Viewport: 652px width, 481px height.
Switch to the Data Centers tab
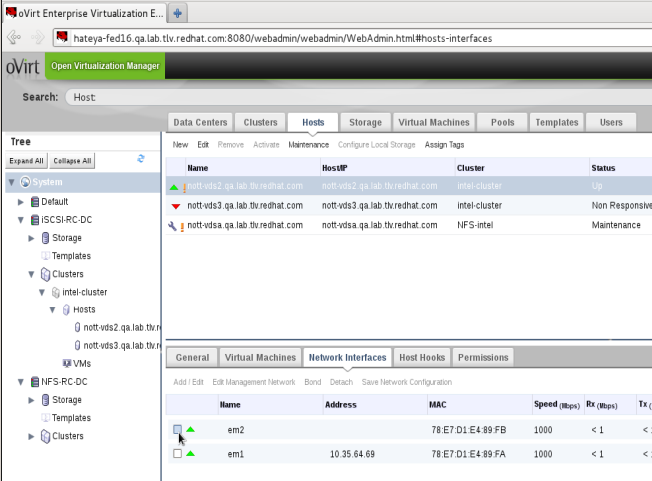[x=200, y=122]
